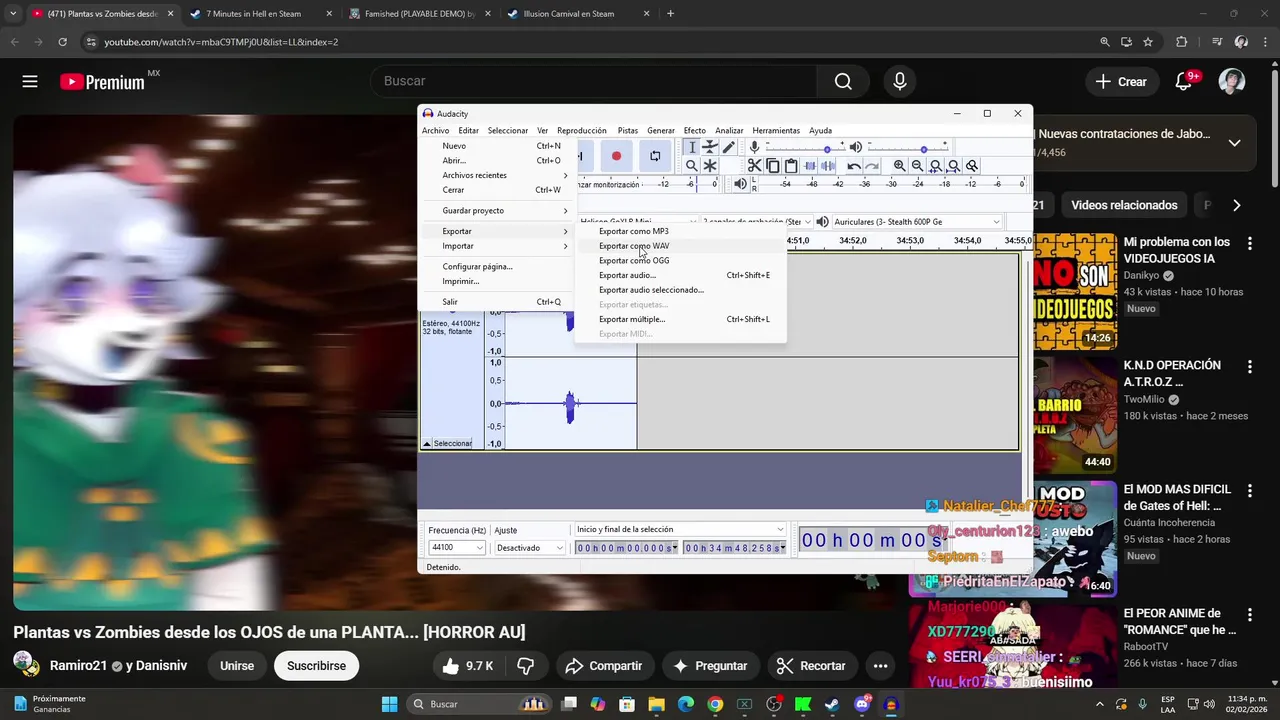Click the recording microphone meter icon
1280x720 pixels.
[754, 147]
